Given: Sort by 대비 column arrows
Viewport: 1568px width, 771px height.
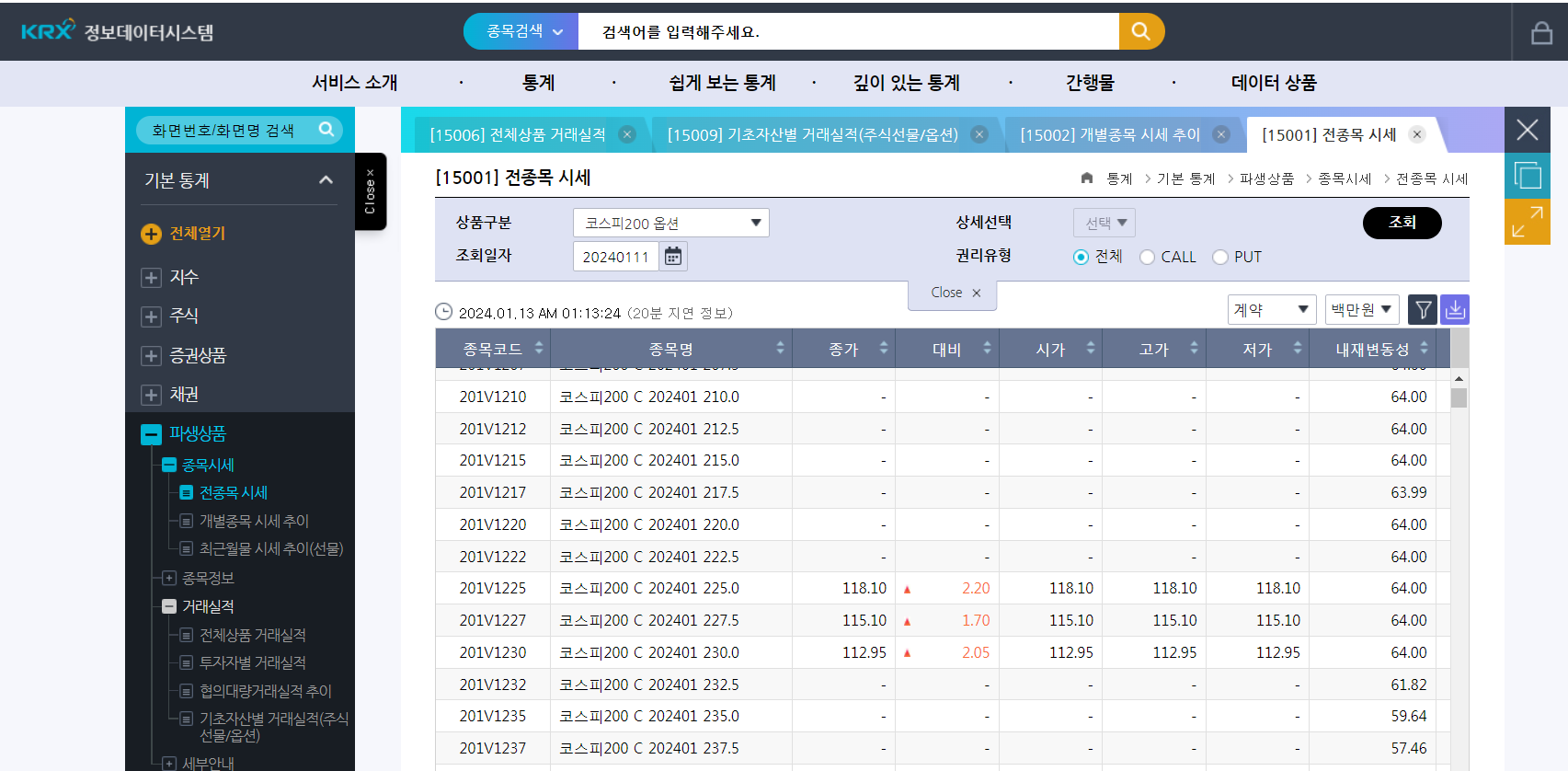Looking at the screenshot, I should 987,348.
